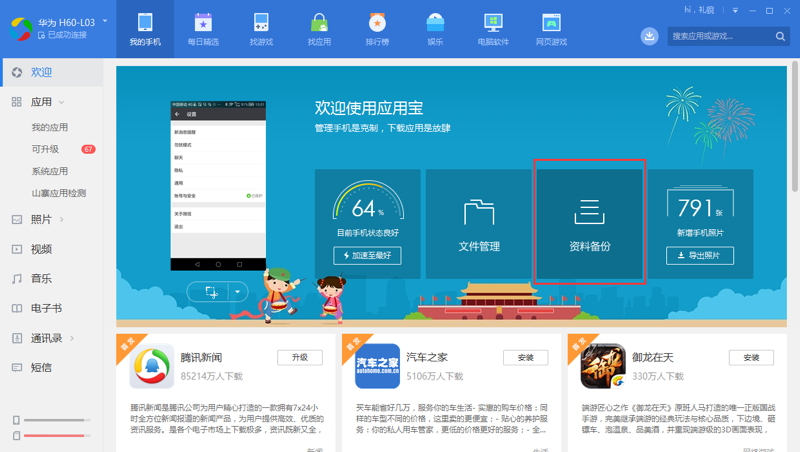Click 升级 for 腾讯新闻
Viewport: 800px width, 452px height.
[x=300, y=358]
